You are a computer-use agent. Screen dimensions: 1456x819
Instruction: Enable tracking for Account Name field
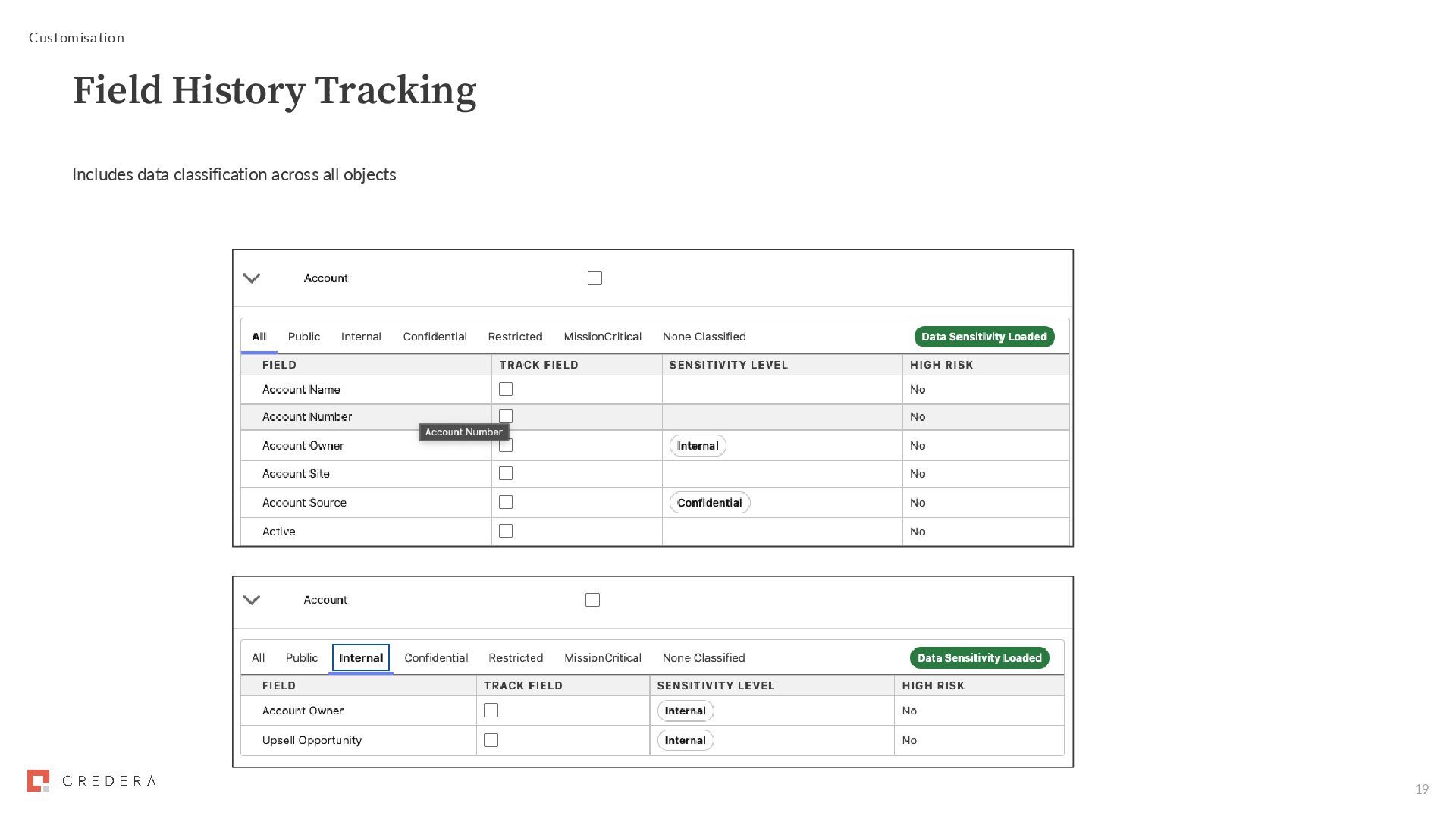[506, 389]
